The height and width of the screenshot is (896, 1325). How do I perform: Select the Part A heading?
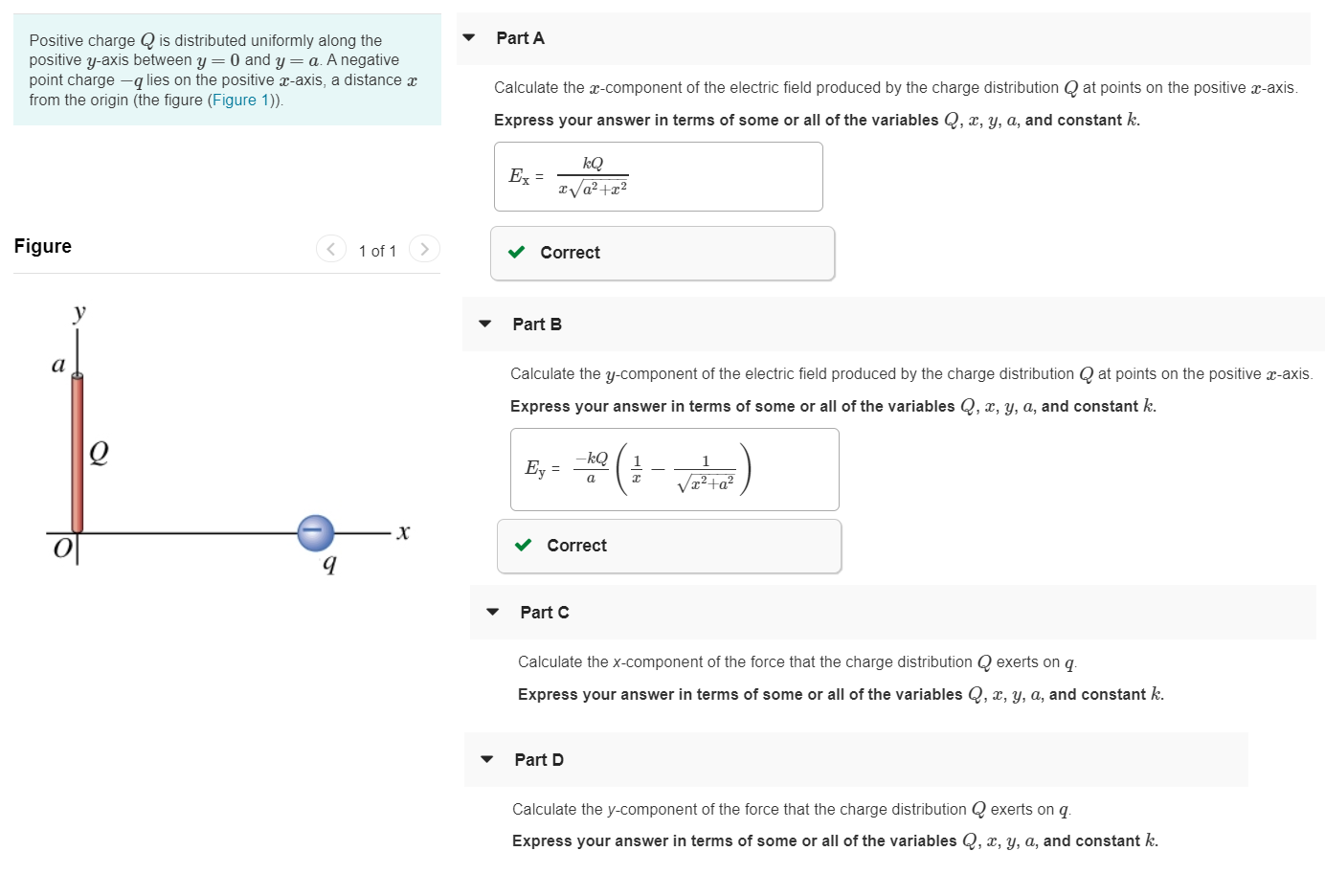tap(520, 38)
